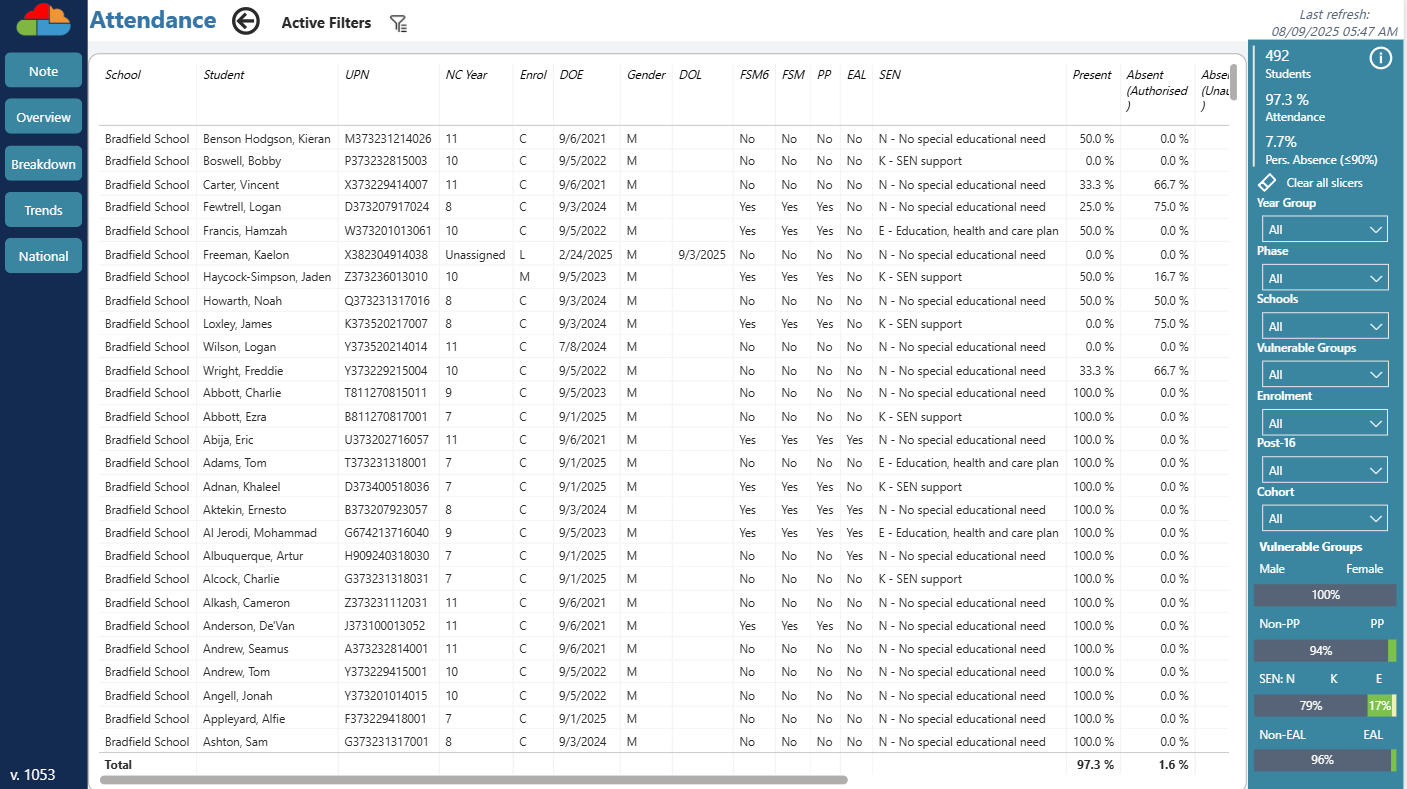Open the Enrolment slicer dropdown
1407x789 pixels.
(1322, 422)
